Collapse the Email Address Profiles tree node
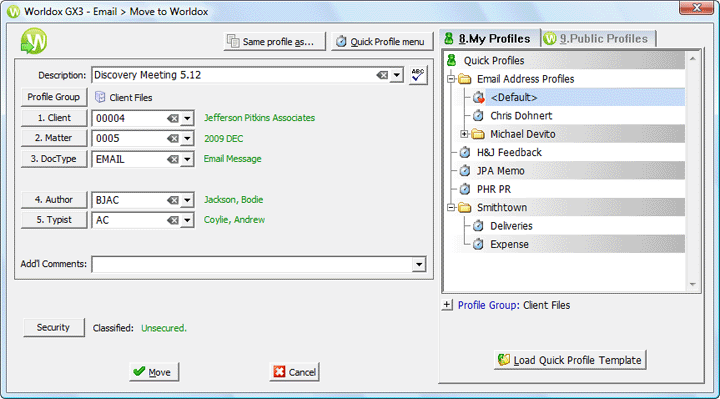 click(451, 79)
